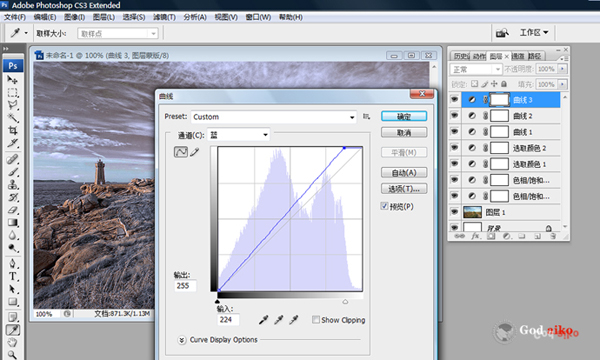Open the 正常 blend mode dropdown

pos(476,69)
